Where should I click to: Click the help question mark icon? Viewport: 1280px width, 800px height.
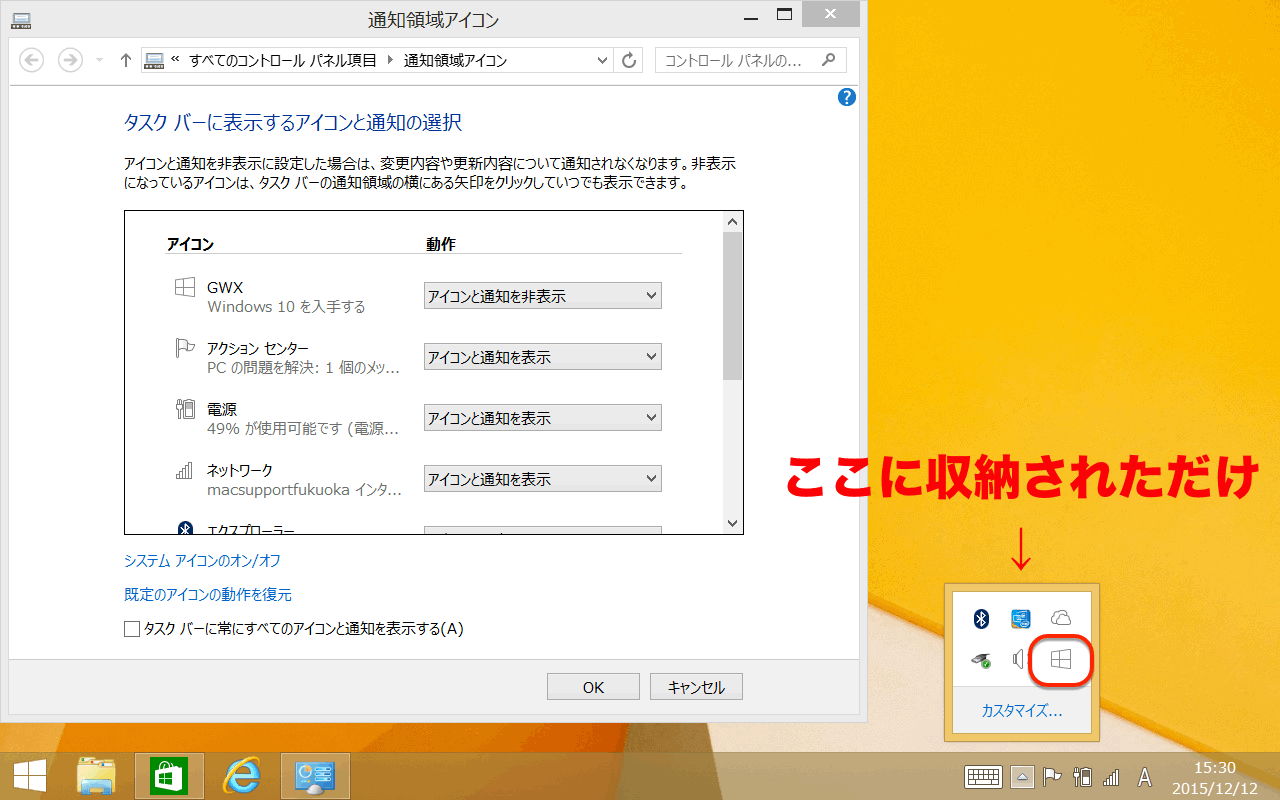point(847,97)
